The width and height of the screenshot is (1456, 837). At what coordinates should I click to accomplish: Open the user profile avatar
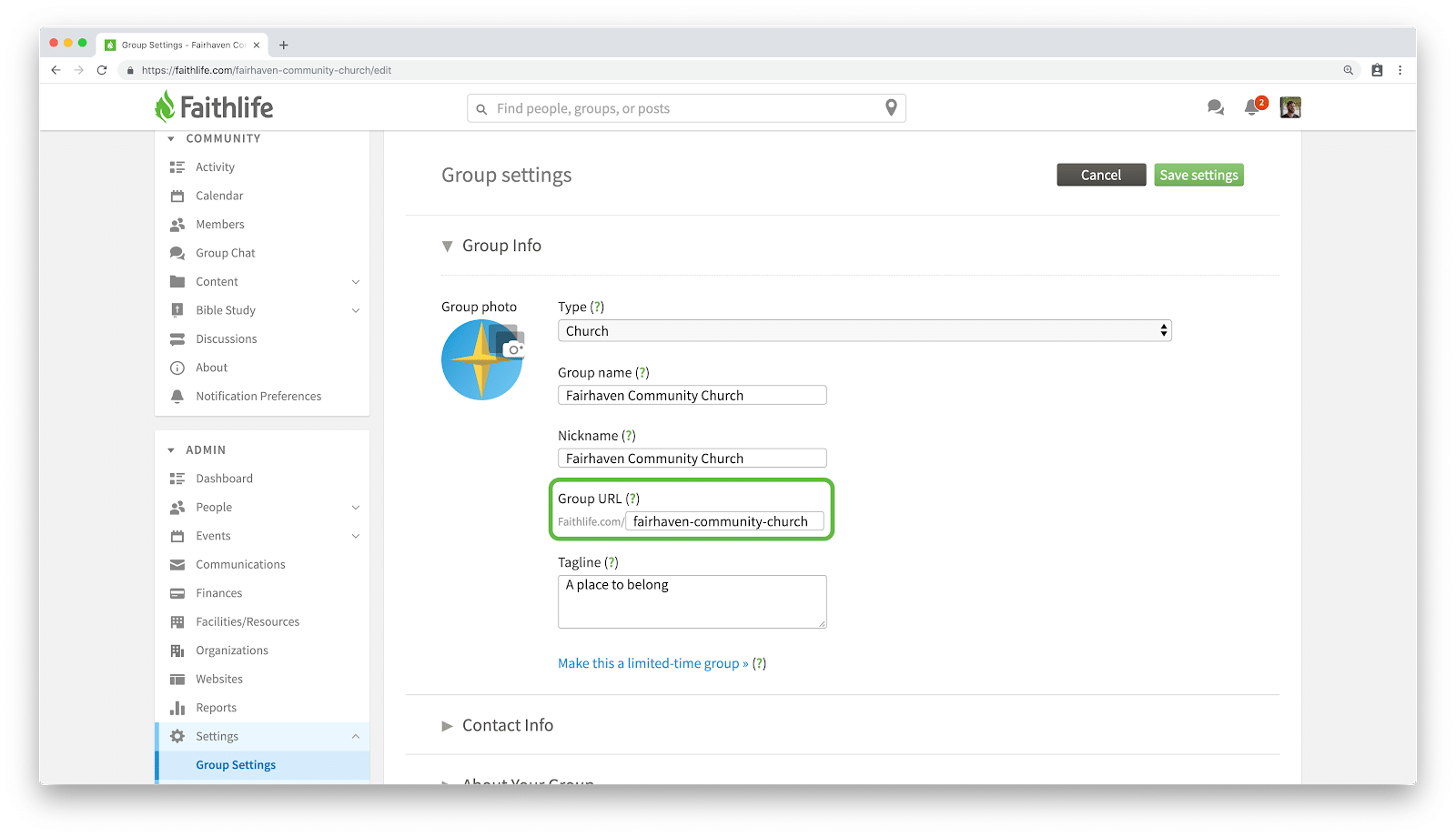pyautogui.click(x=1290, y=107)
